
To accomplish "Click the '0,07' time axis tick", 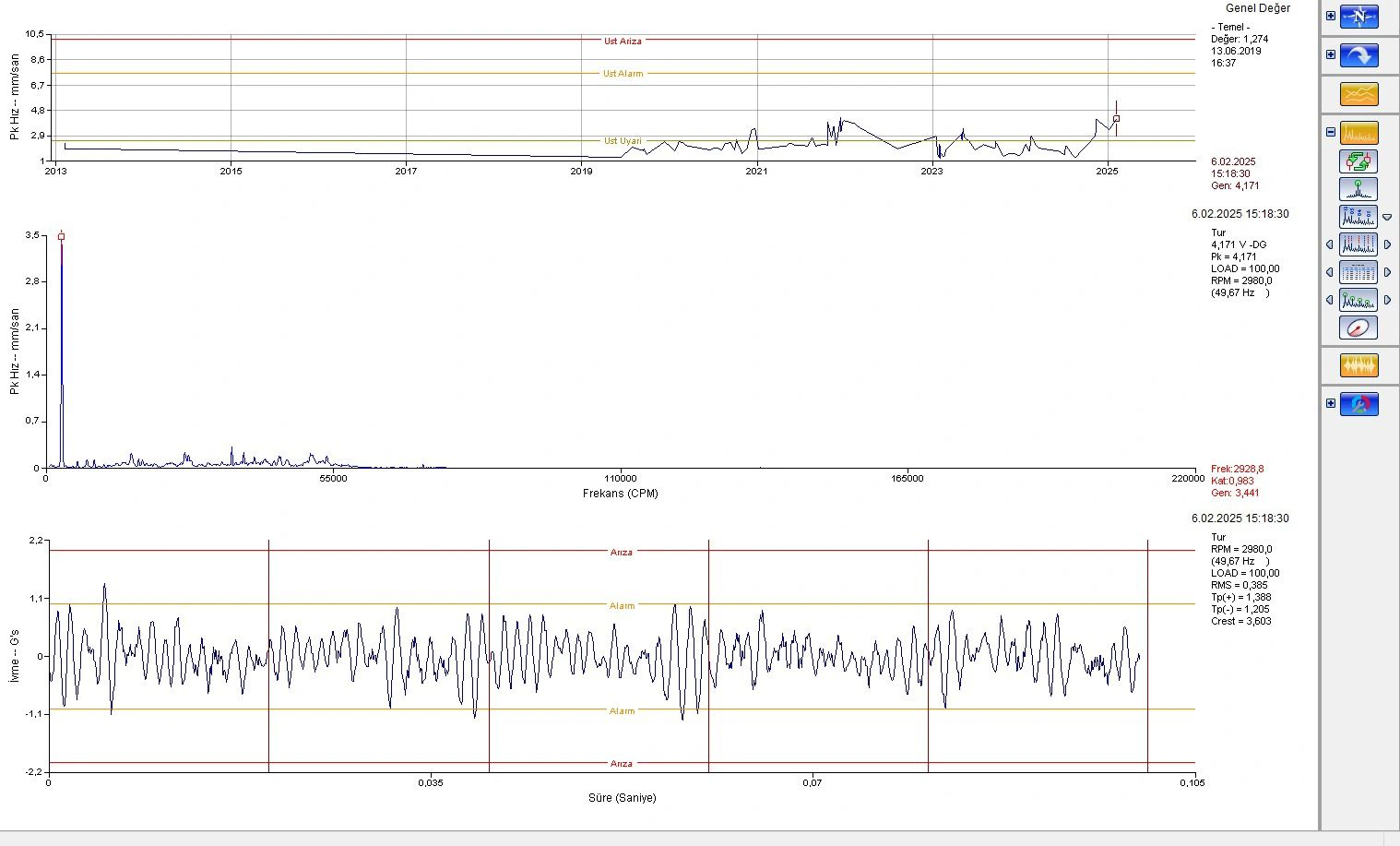I will [x=813, y=784].
